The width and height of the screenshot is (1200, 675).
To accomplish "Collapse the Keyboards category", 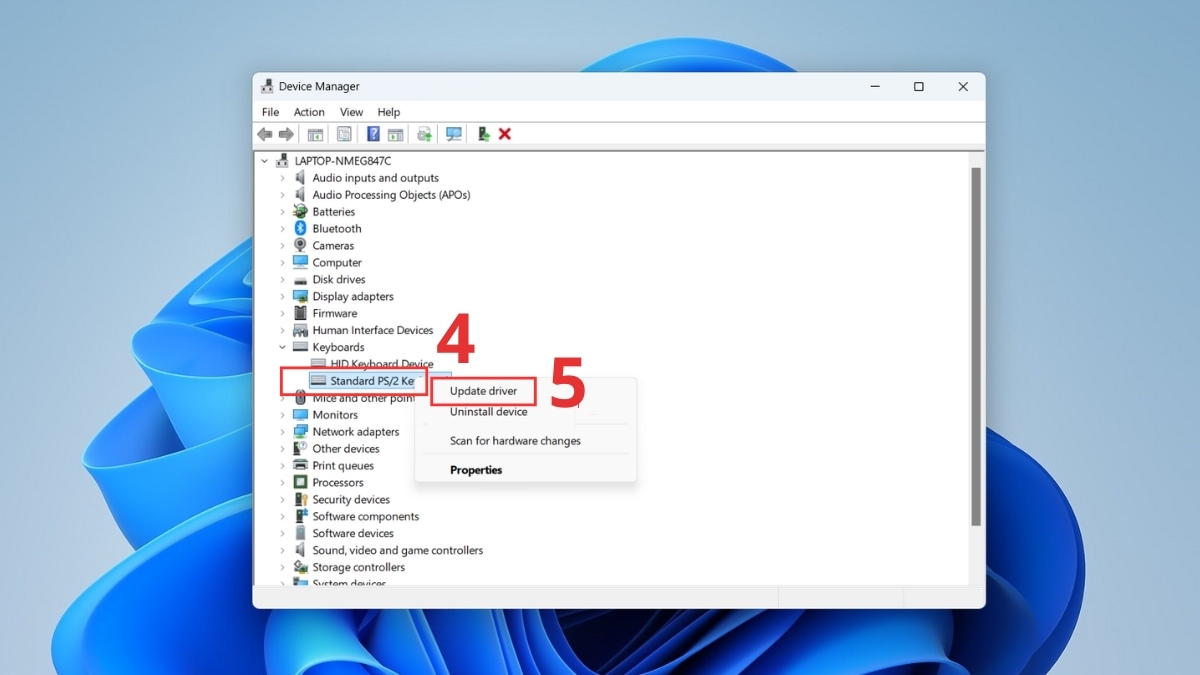I will pos(283,346).
